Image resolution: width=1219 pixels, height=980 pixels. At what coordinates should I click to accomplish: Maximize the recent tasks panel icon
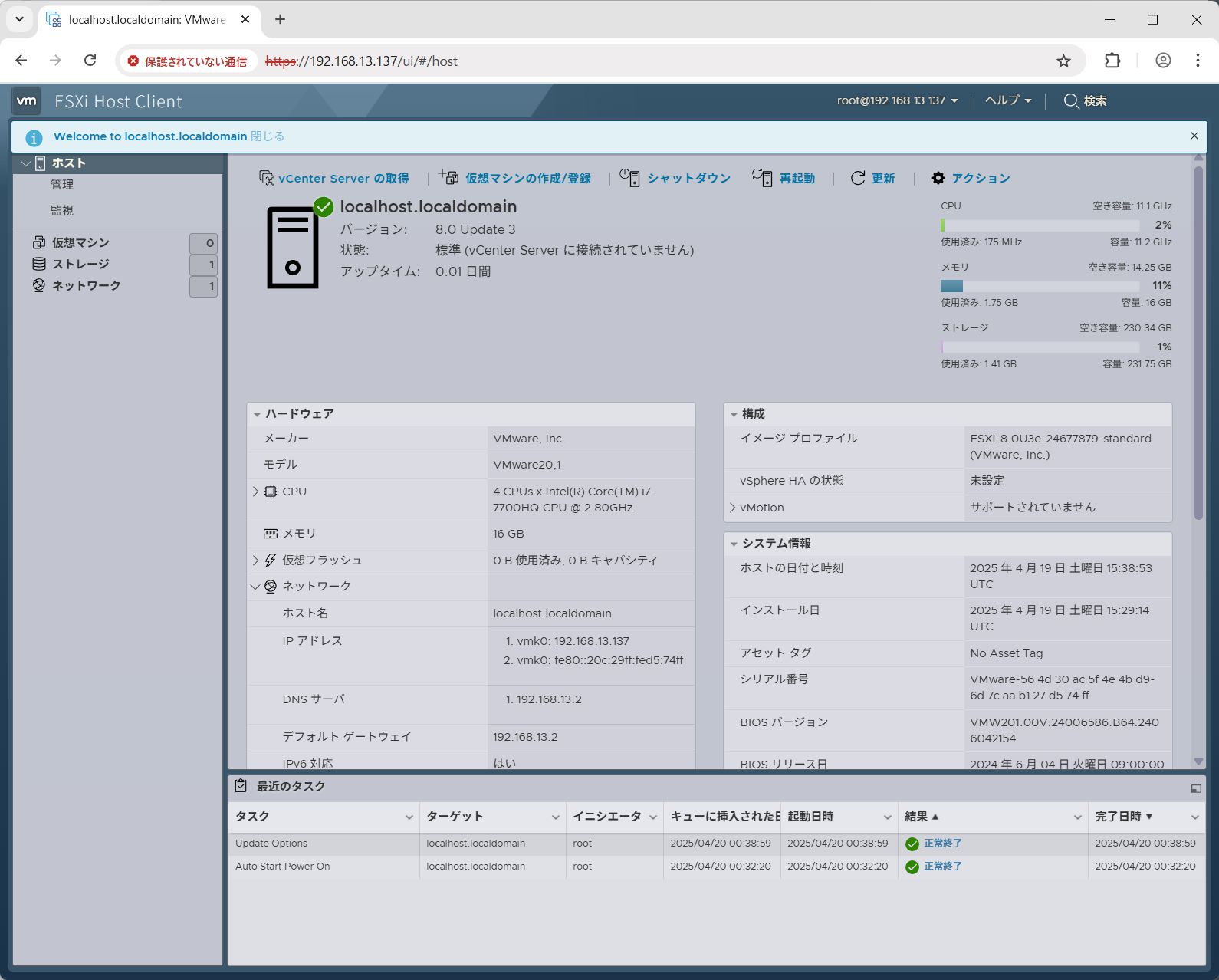pyautogui.click(x=1196, y=788)
